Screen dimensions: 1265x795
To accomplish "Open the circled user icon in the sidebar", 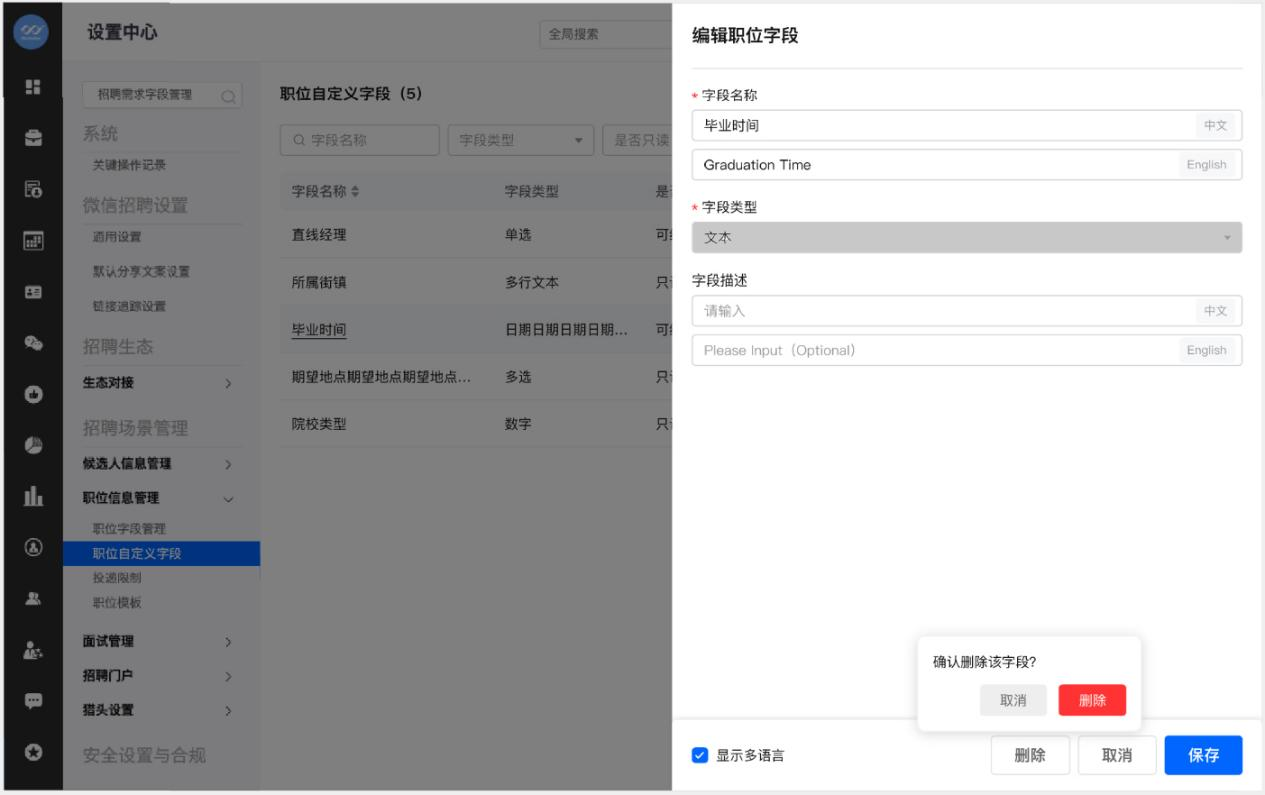I will (x=31, y=547).
